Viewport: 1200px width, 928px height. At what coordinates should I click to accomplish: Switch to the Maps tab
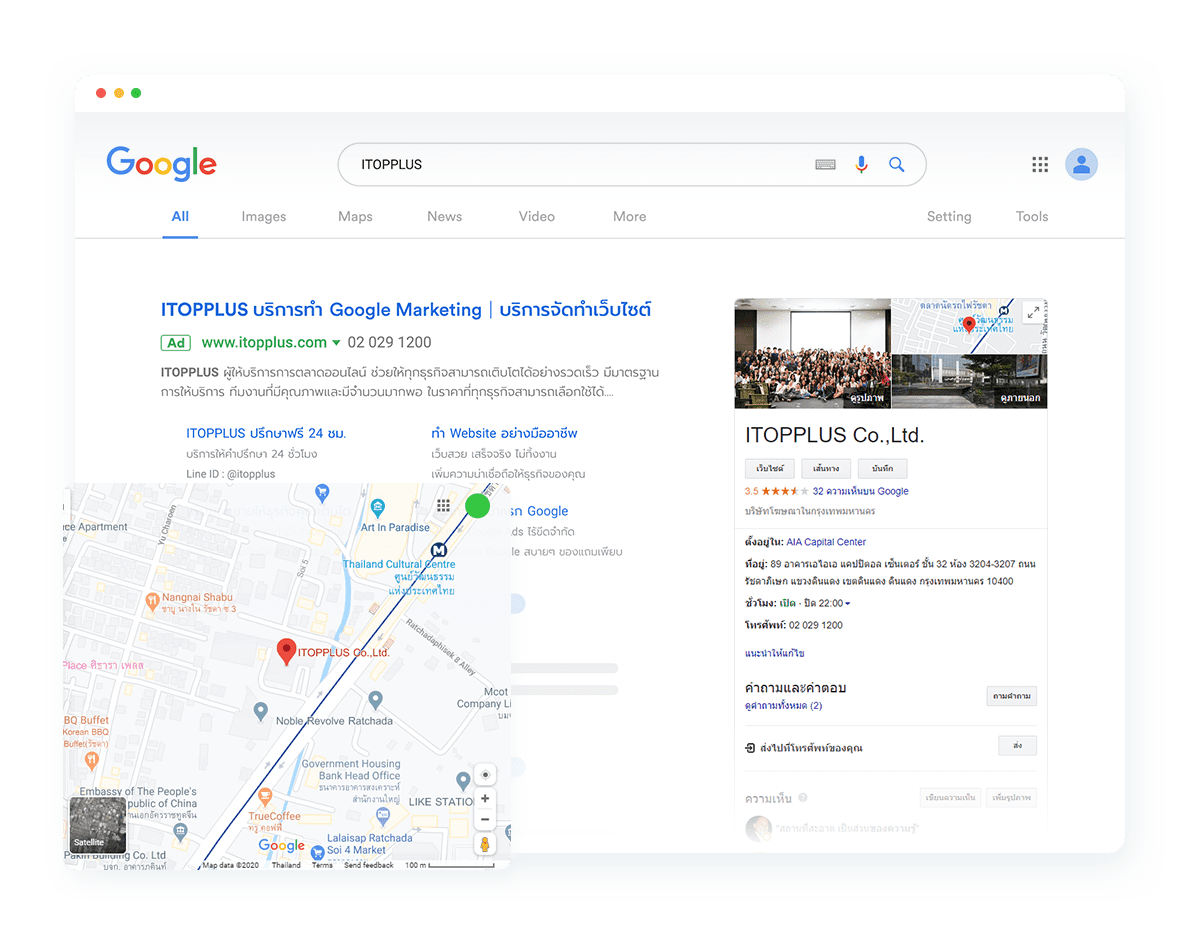click(355, 216)
